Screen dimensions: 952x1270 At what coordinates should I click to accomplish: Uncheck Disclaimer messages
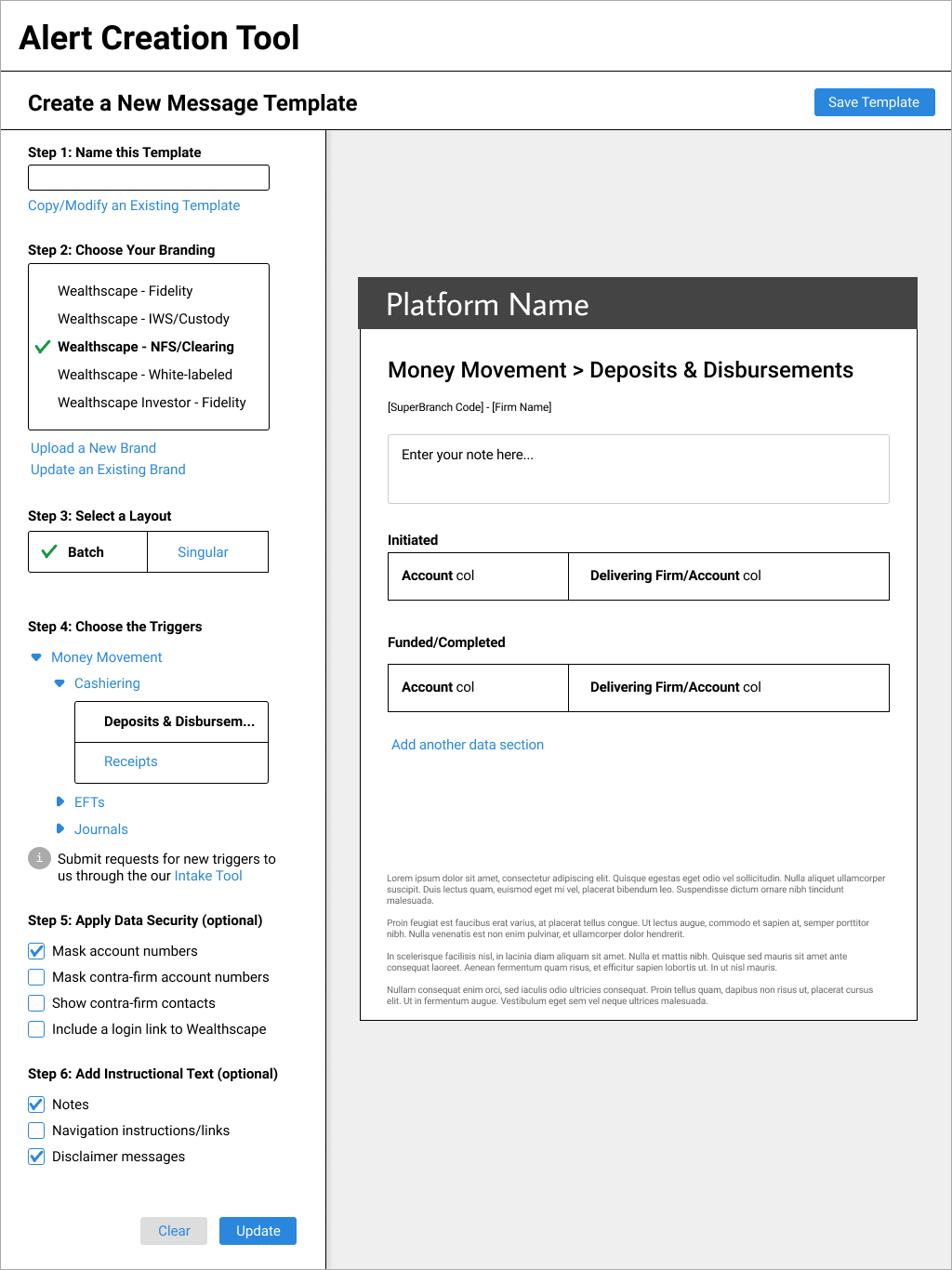pyautogui.click(x=35, y=1156)
